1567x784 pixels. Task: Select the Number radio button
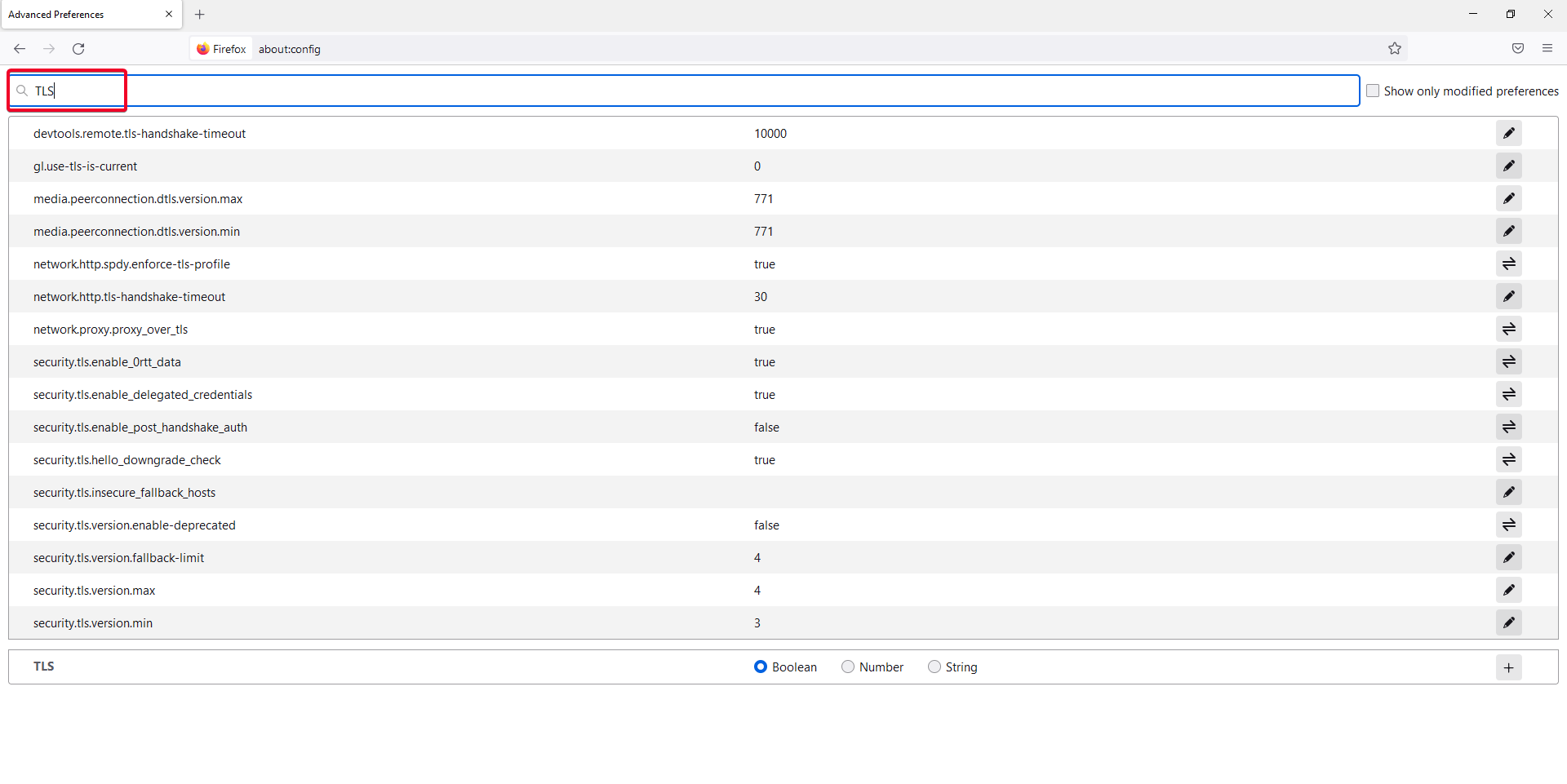(848, 667)
